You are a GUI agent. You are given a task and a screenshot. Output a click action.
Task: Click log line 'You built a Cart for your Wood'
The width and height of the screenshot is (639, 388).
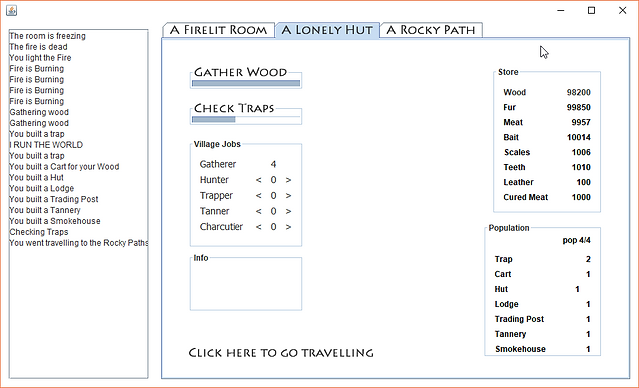(64, 167)
